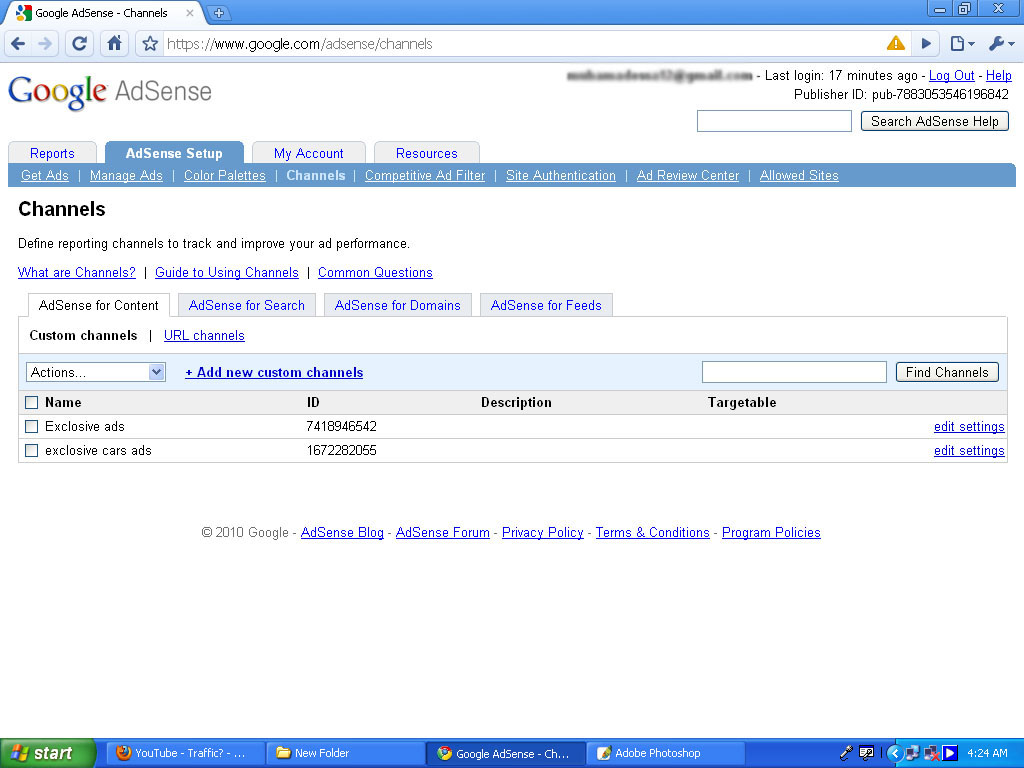Open Competitive Ad Filter
This screenshot has width=1024, height=768.
coord(425,175)
